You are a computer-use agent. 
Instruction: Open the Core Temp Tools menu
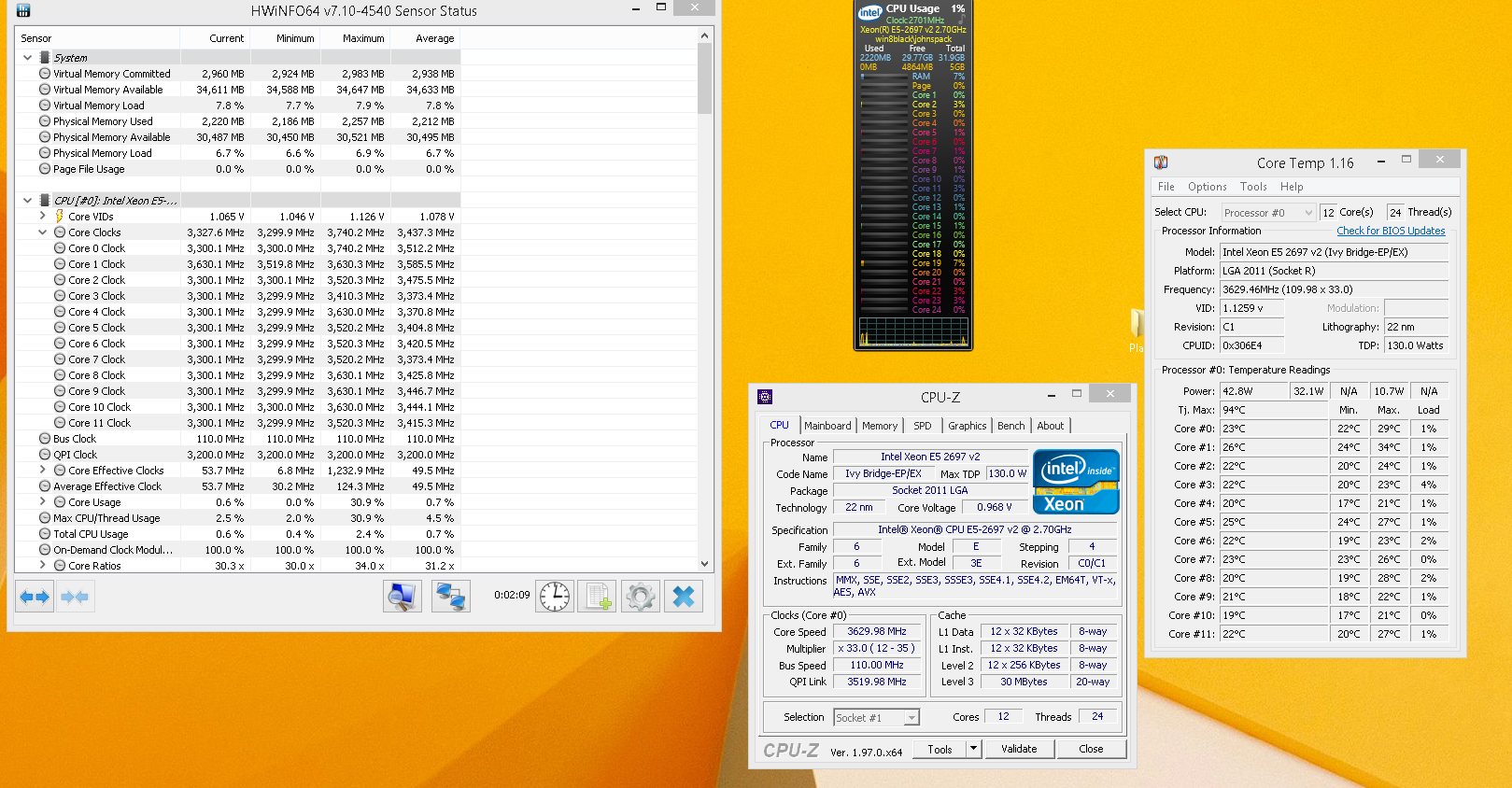[x=1253, y=187]
